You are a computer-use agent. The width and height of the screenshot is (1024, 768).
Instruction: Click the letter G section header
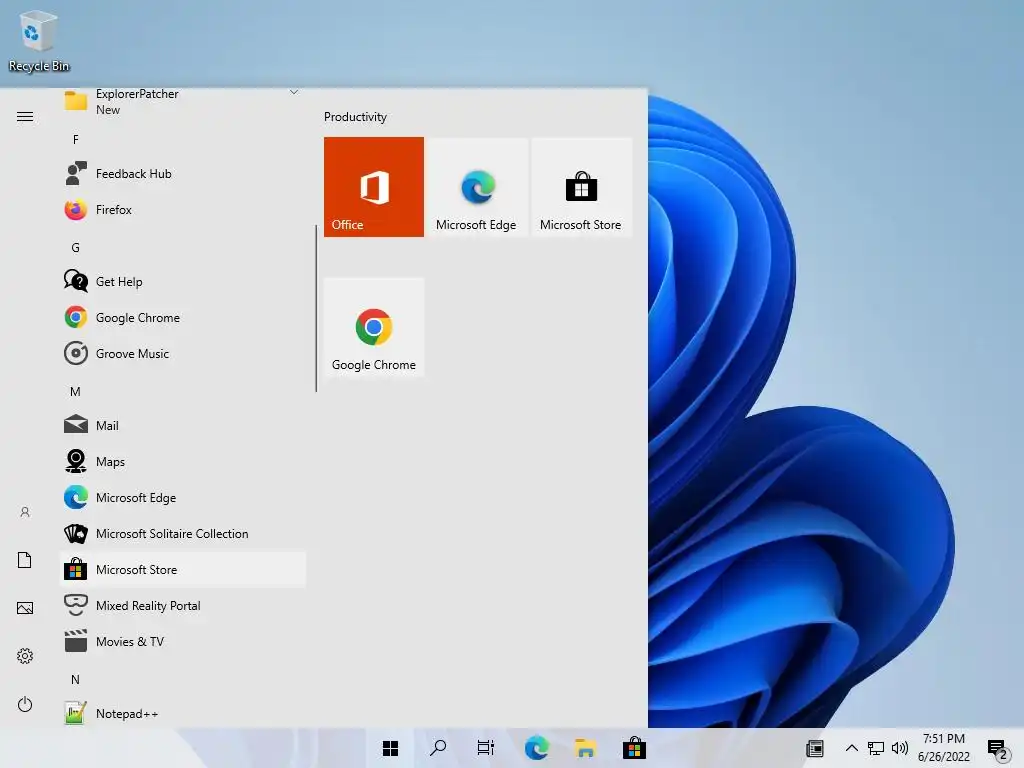click(x=76, y=248)
